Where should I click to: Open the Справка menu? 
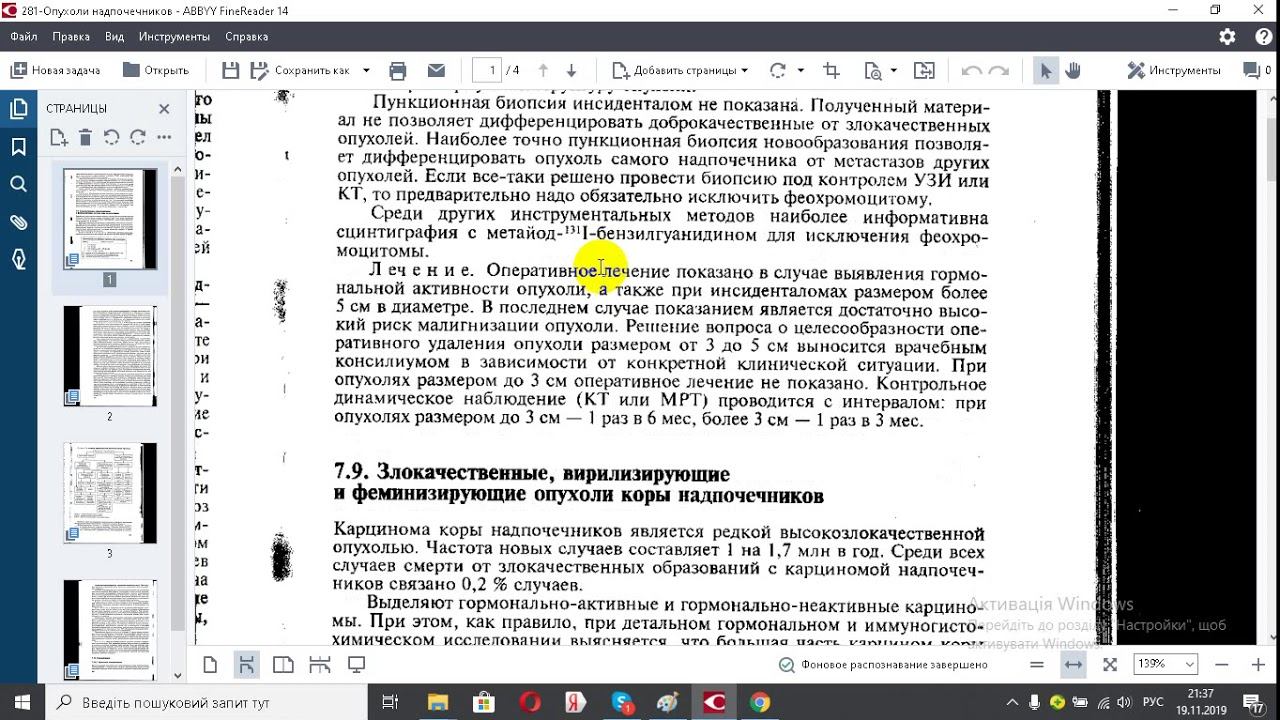[246, 37]
